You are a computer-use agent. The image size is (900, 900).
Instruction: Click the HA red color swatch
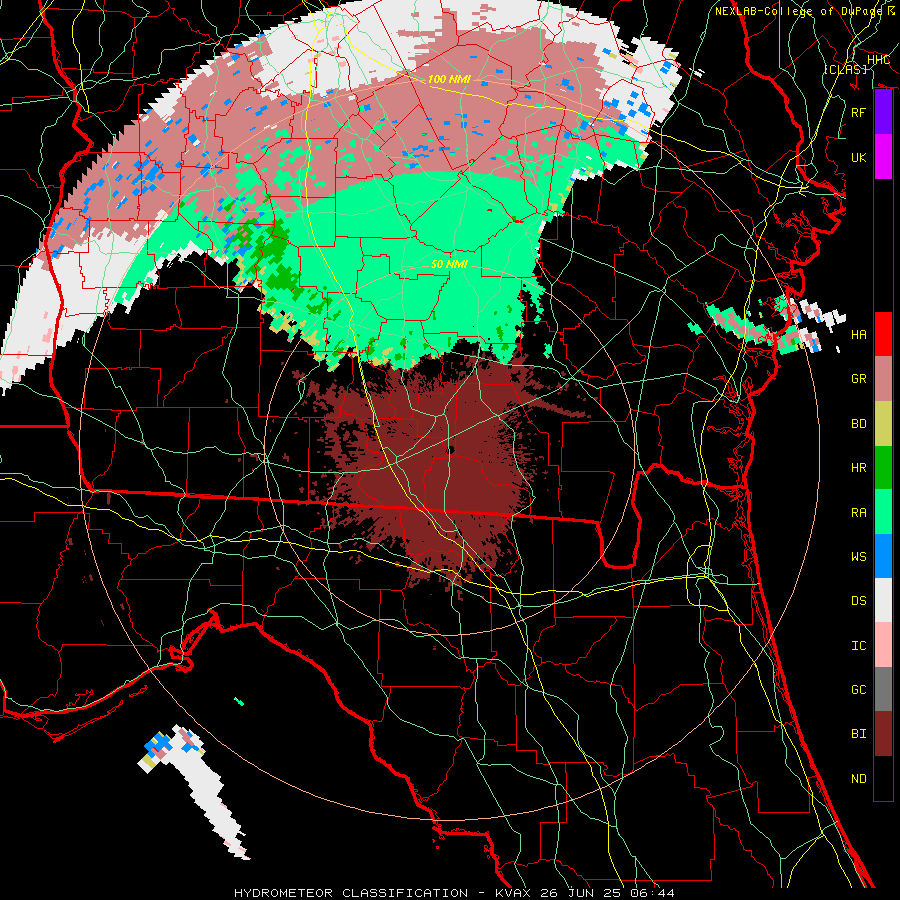[883, 334]
